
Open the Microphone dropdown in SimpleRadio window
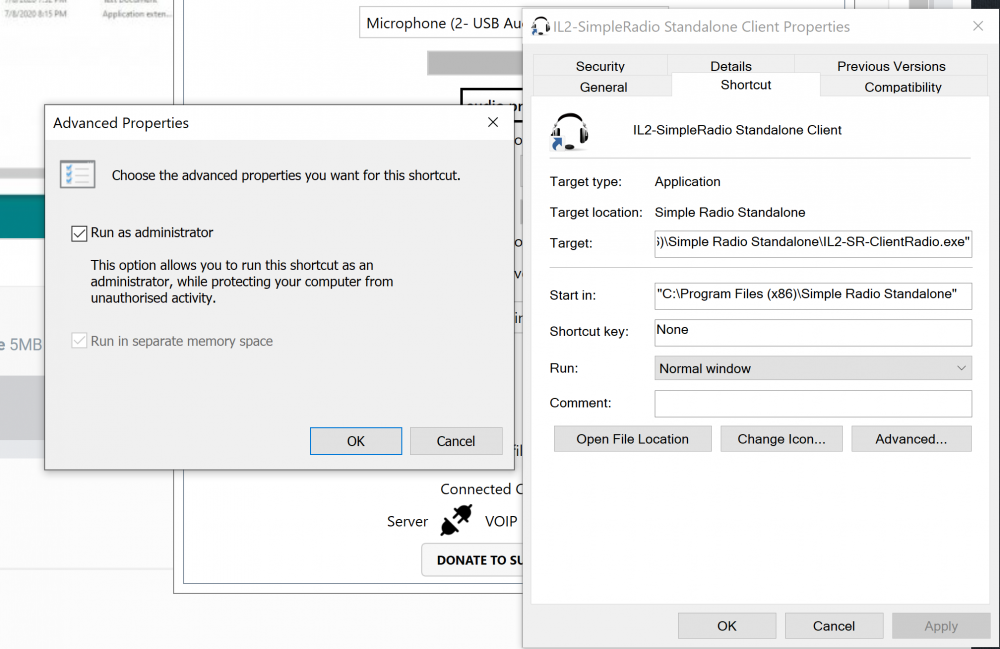click(441, 23)
